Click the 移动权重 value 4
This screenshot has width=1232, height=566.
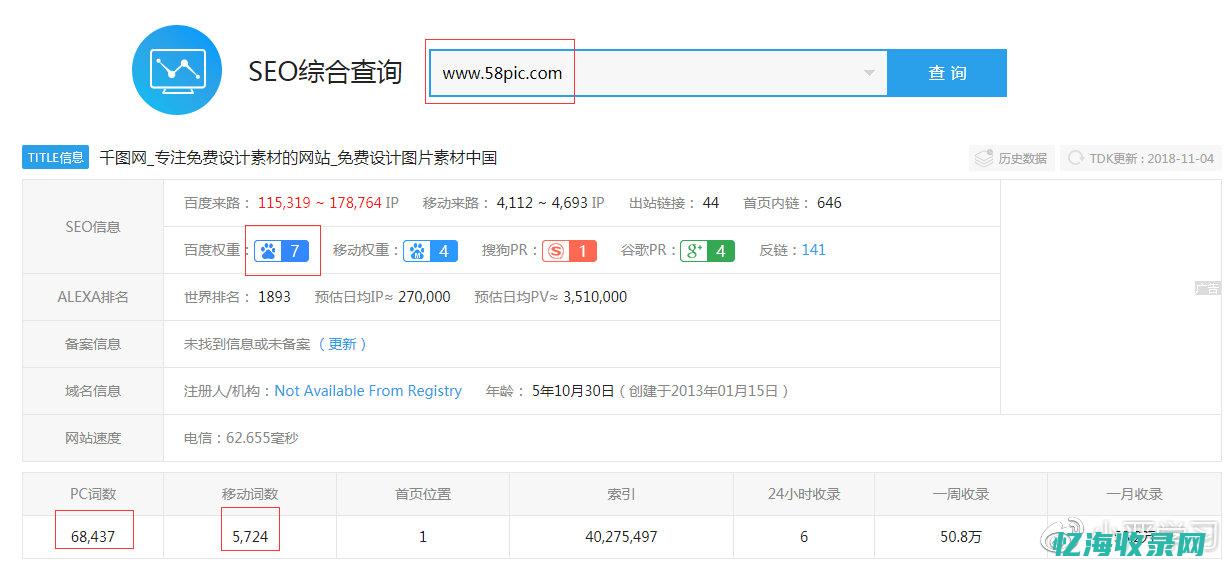click(444, 251)
